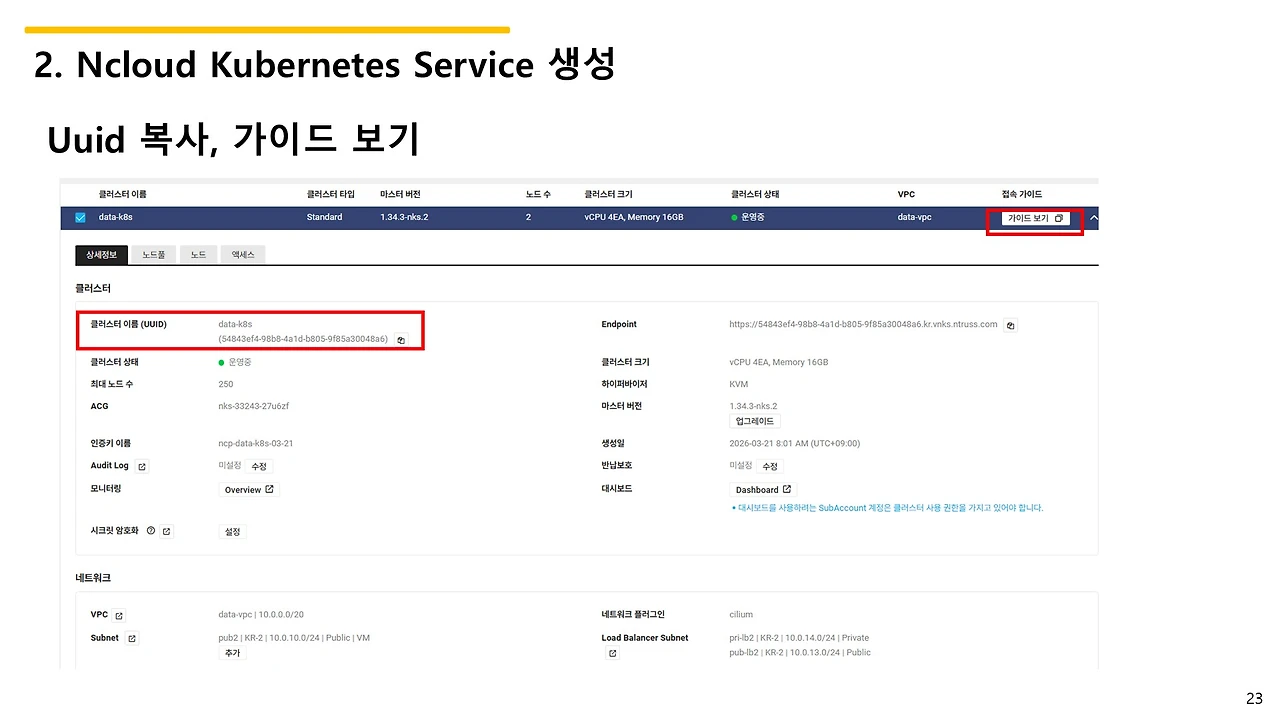
Task: Click the ACG value nks-33243-27u6zf
Action: (x=254, y=406)
